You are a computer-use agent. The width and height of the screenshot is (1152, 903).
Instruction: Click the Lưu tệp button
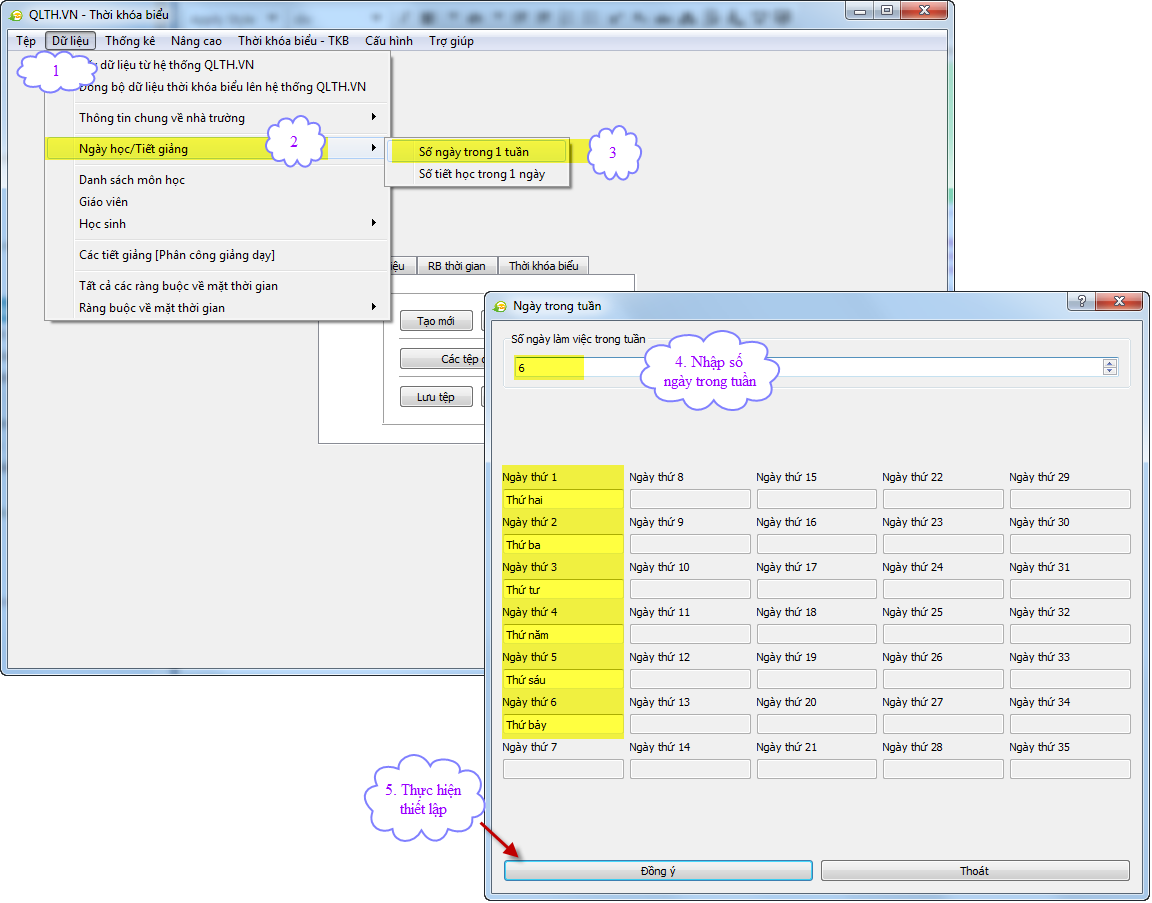point(436,397)
